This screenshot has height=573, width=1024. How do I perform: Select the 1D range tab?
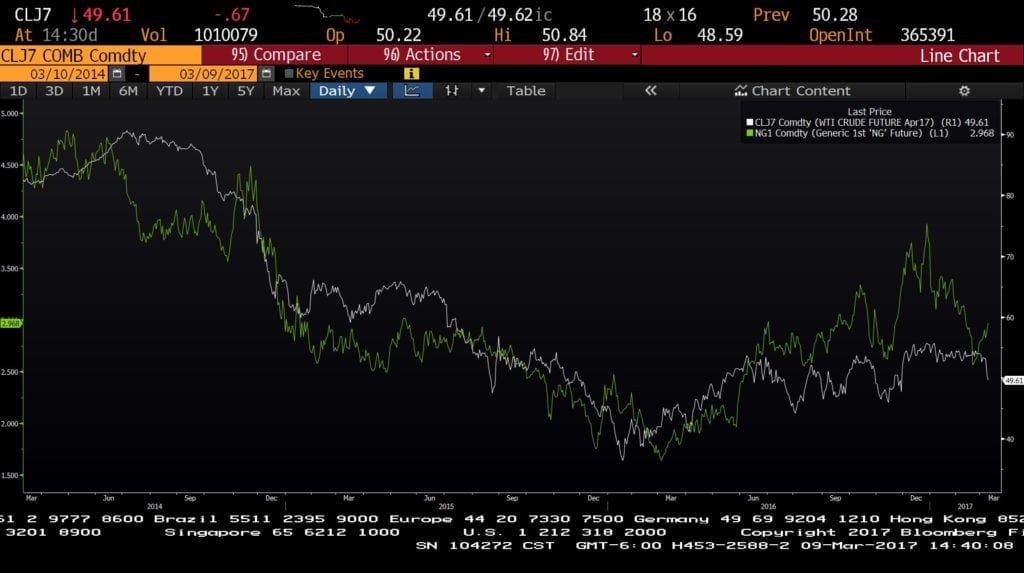click(18, 91)
